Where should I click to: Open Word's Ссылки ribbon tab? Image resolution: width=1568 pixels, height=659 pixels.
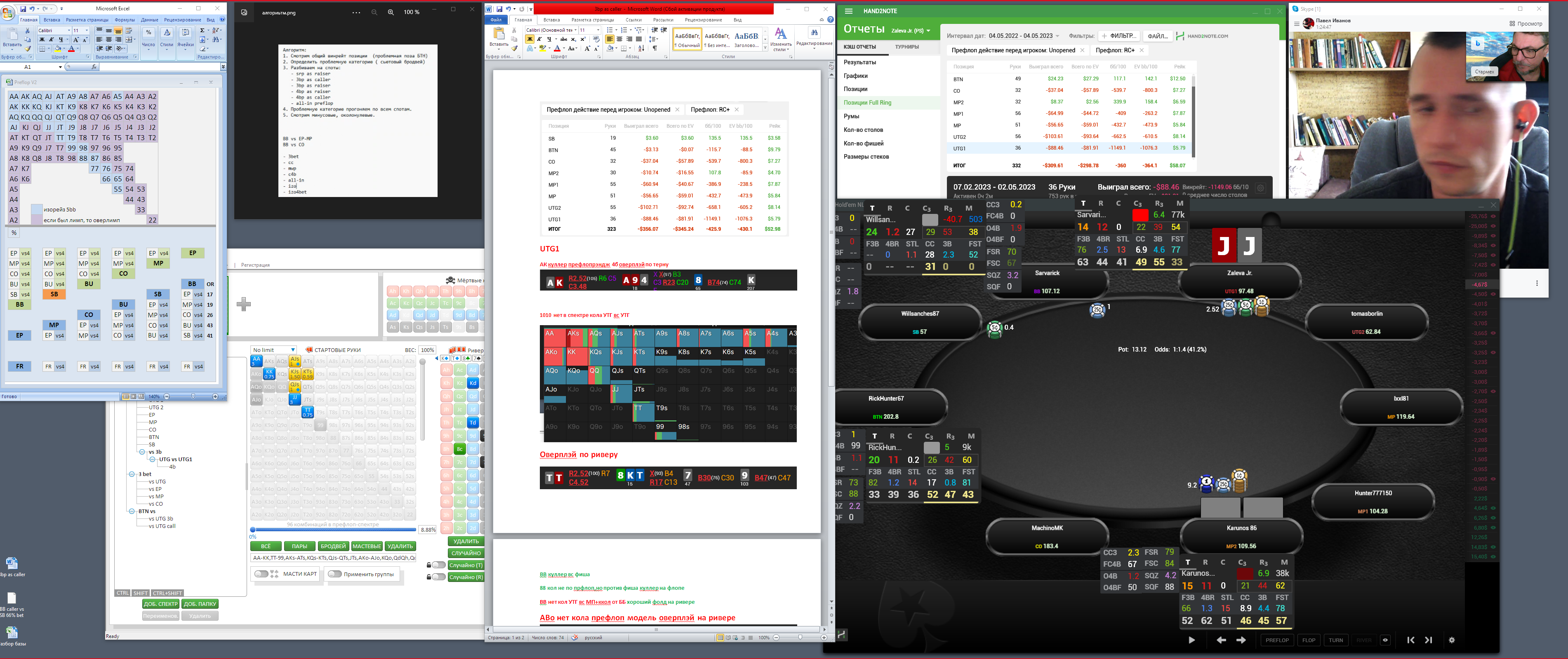(633, 20)
